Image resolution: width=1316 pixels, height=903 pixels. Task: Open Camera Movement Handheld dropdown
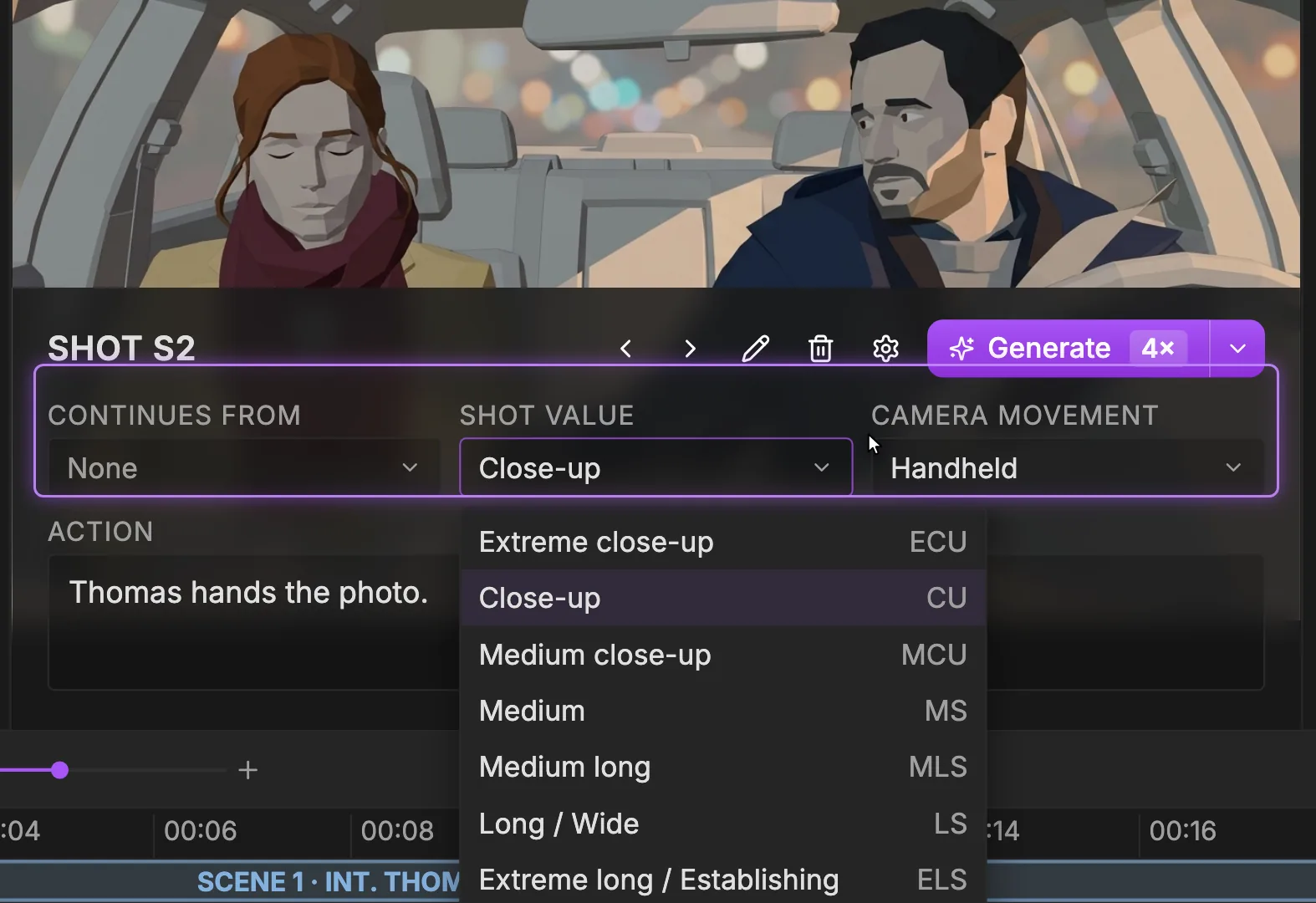tap(1067, 467)
